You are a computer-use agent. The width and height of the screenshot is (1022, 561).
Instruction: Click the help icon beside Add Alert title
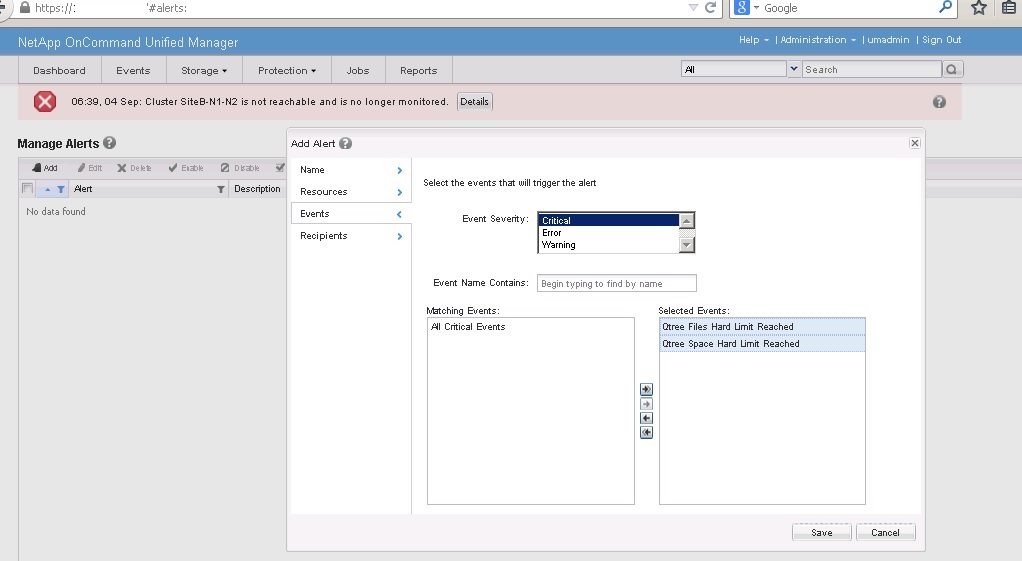(x=346, y=144)
